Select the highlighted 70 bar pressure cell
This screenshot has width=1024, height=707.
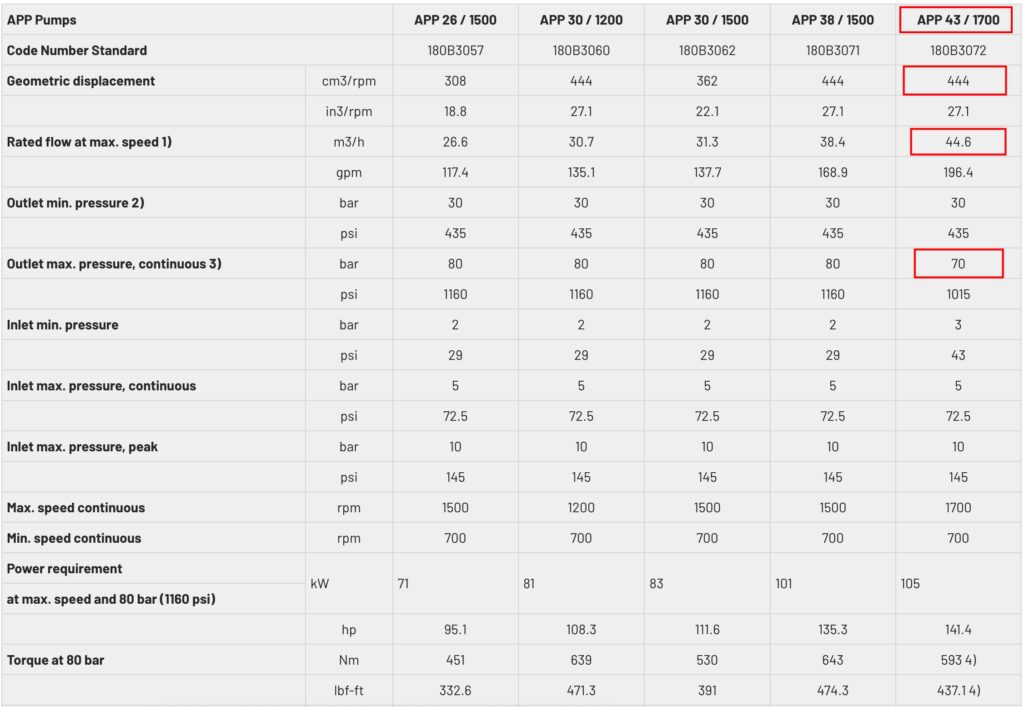(958, 264)
